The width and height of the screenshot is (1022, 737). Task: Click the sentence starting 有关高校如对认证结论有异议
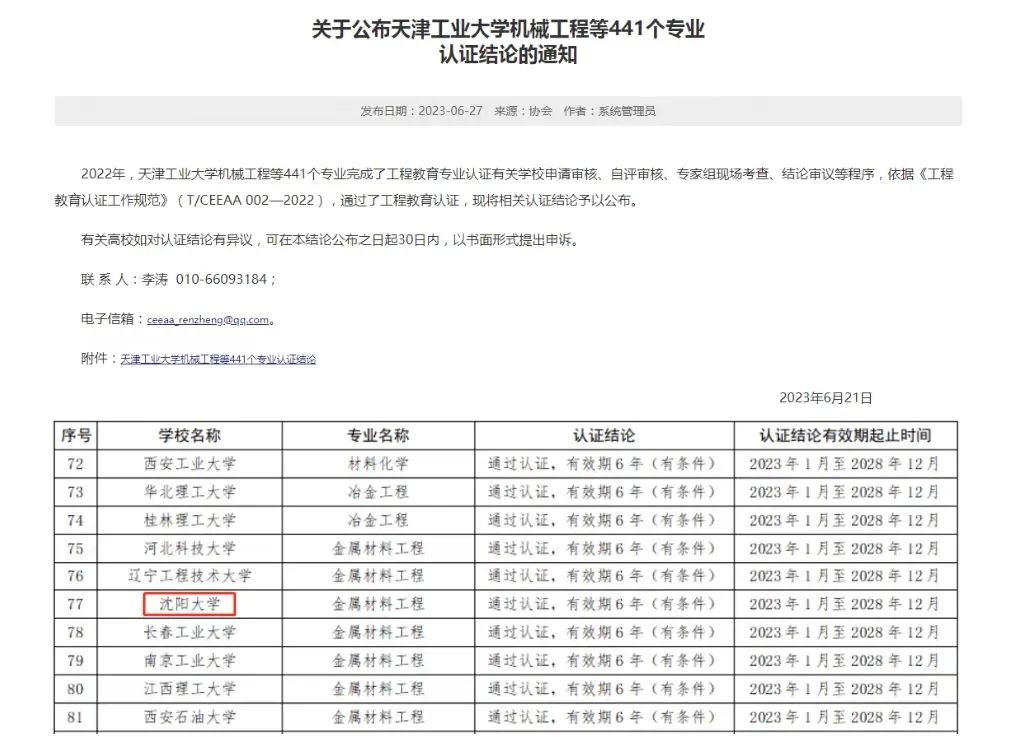[330, 240]
